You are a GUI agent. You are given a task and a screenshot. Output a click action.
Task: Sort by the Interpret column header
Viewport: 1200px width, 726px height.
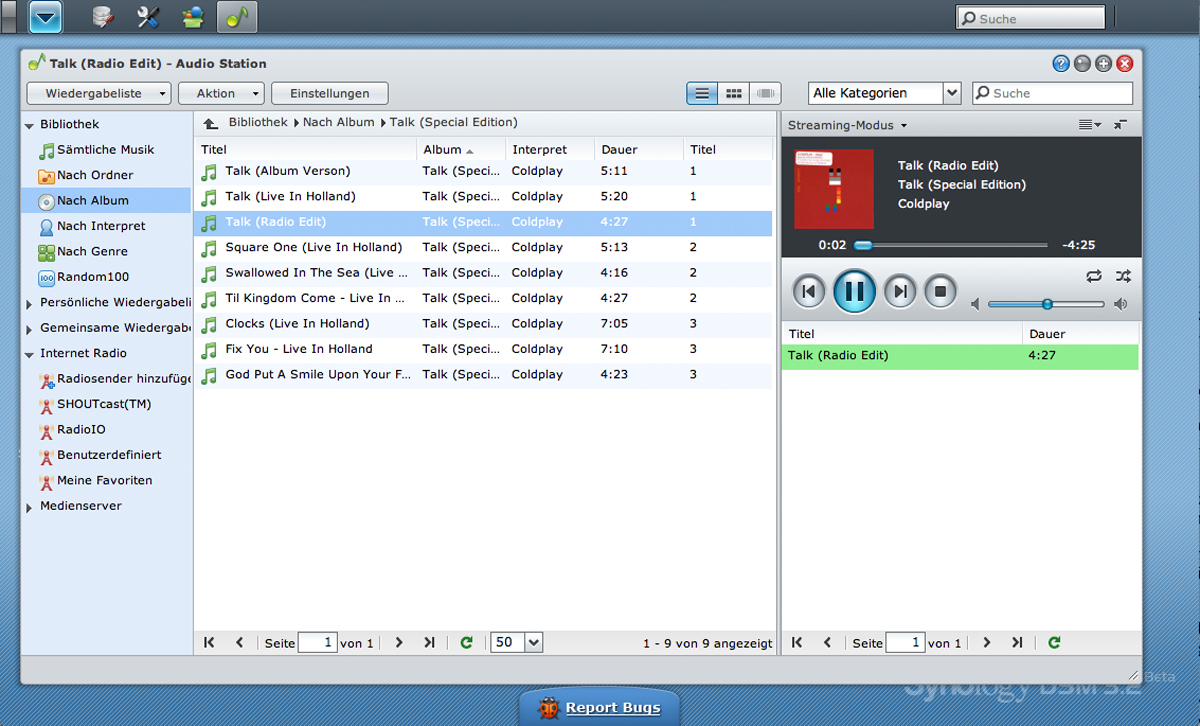[550, 149]
